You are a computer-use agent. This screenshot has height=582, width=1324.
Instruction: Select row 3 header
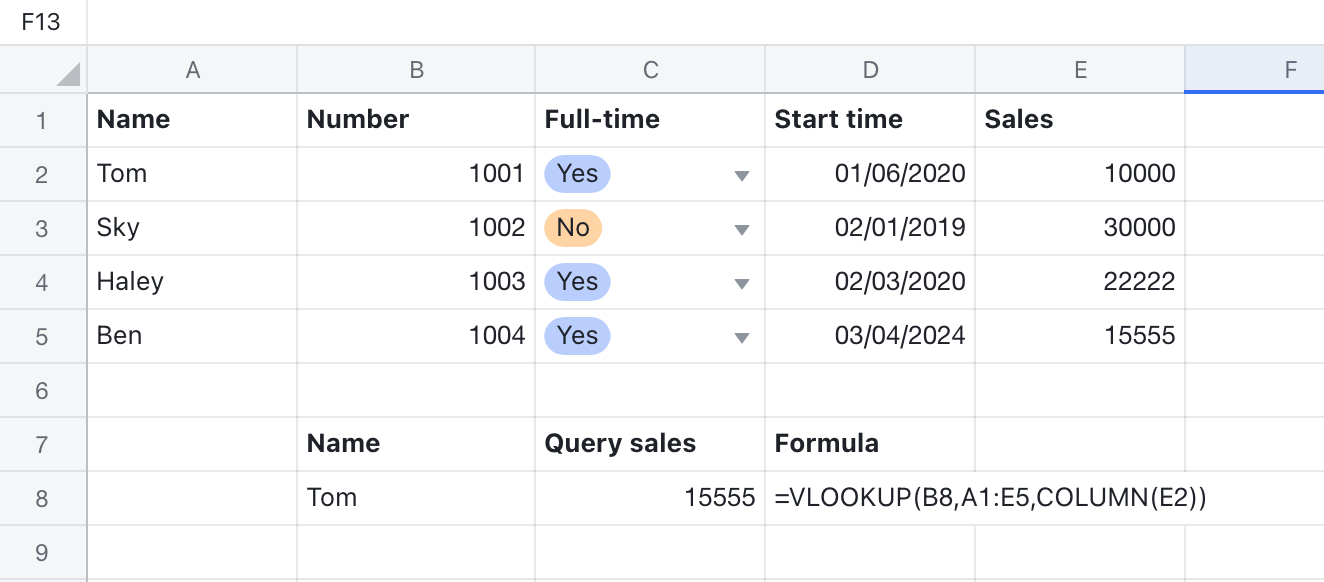43,227
